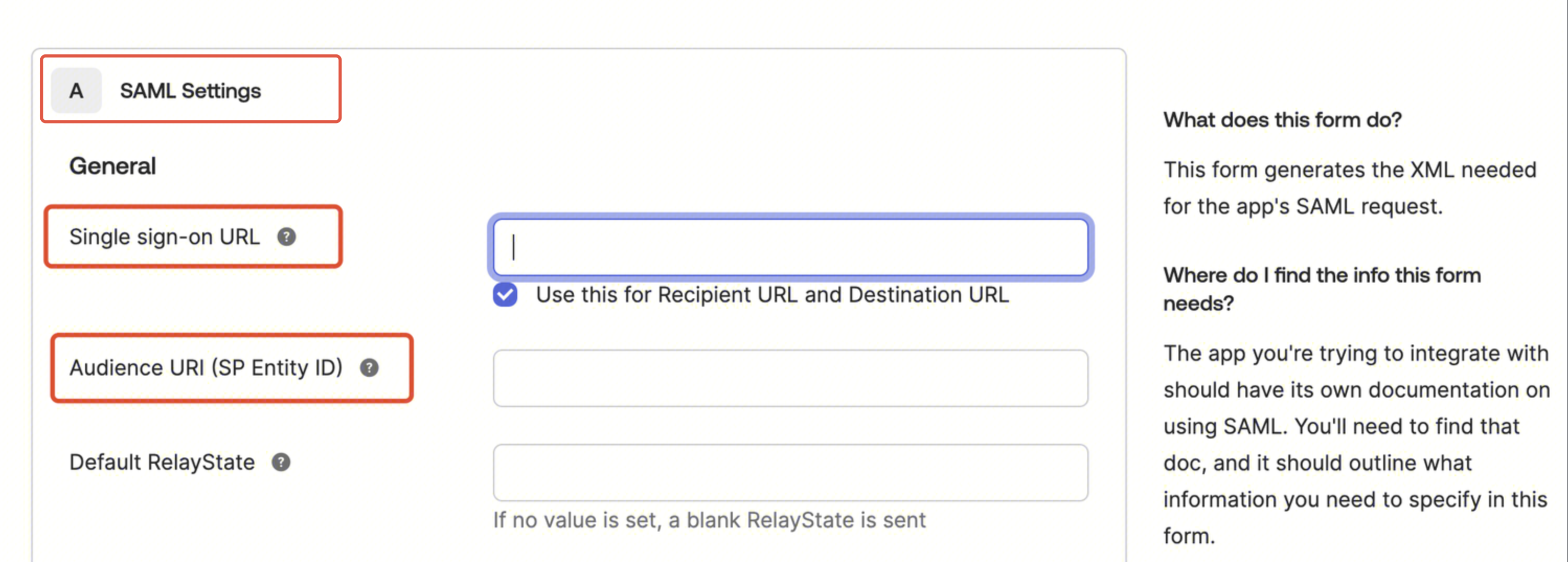
Task: Open the Audience URI help tooltip icon
Action: click(369, 367)
